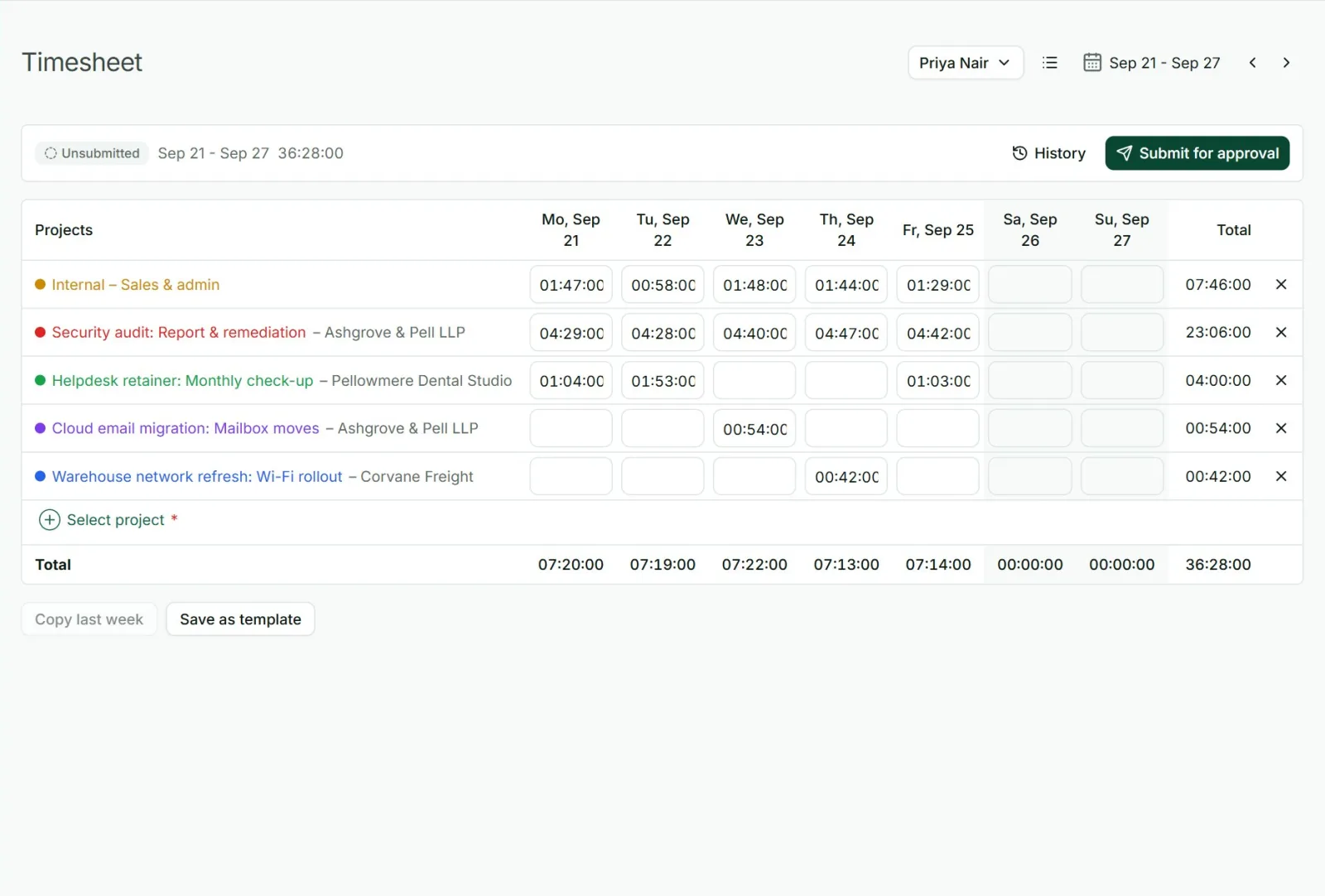1325x896 pixels.
Task: Remove the Helpdesk retainer row
Action: [x=1281, y=380]
